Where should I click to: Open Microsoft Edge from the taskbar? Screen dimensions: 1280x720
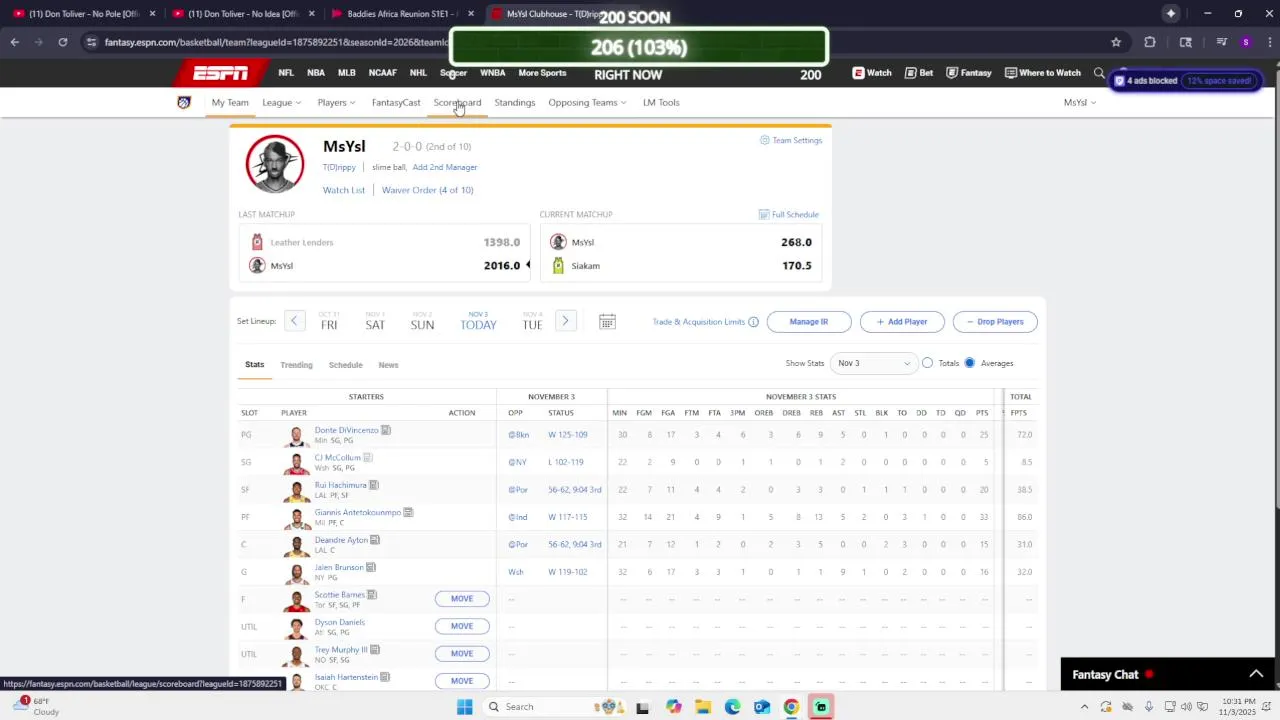(x=732, y=707)
